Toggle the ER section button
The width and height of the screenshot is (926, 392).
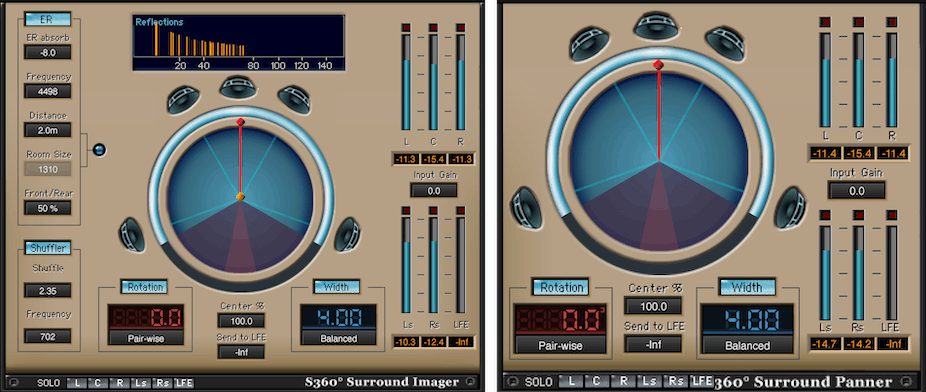pos(47,19)
